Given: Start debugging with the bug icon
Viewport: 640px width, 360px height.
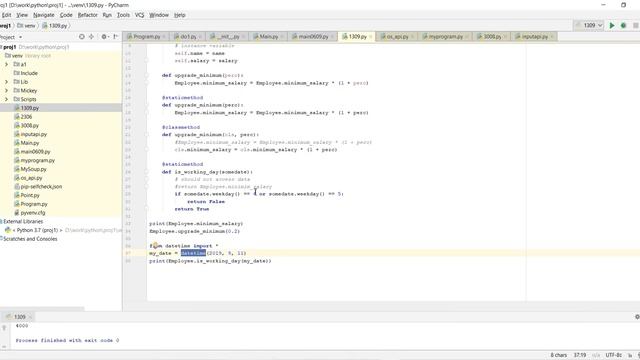Looking at the screenshot, I should (623, 25).
